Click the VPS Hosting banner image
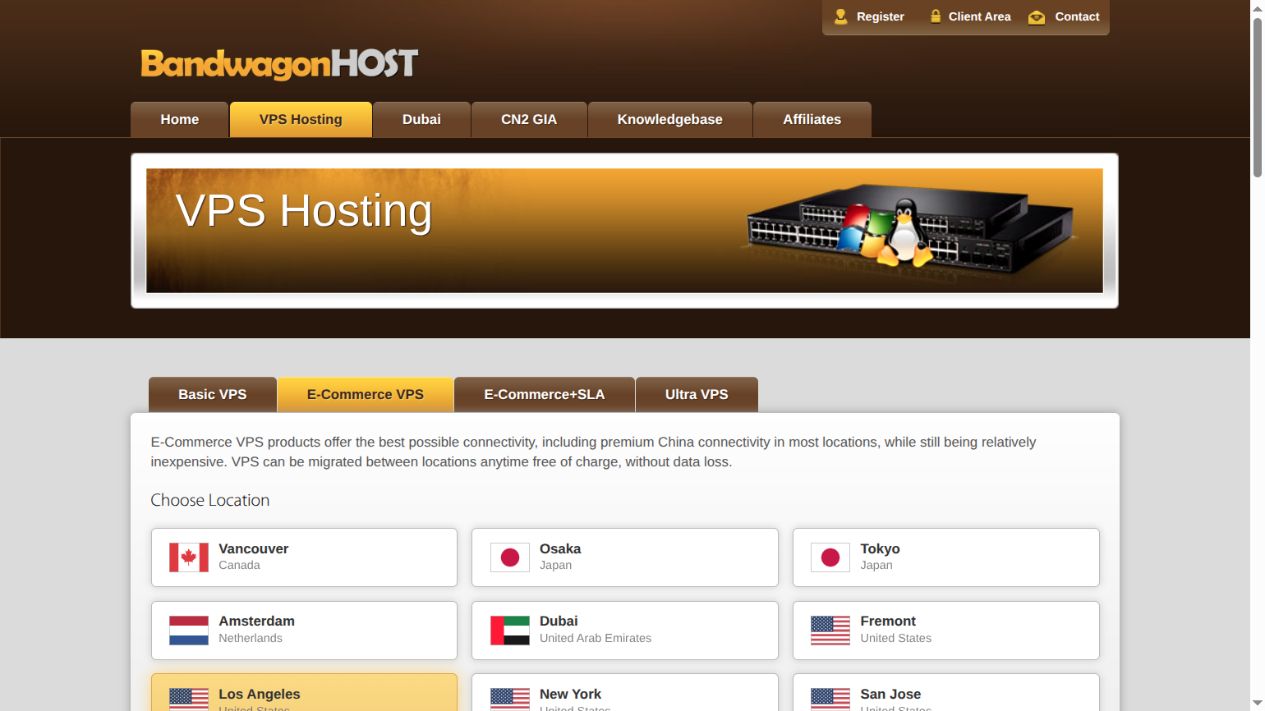 tap(624, 230)
